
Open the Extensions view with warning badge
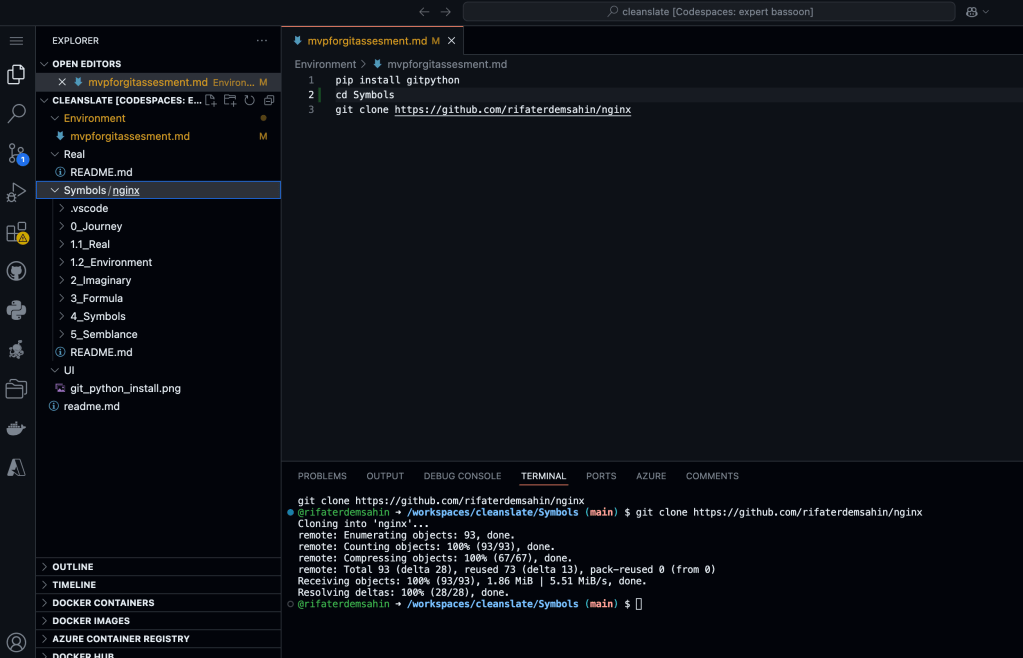tap(16, 232)
